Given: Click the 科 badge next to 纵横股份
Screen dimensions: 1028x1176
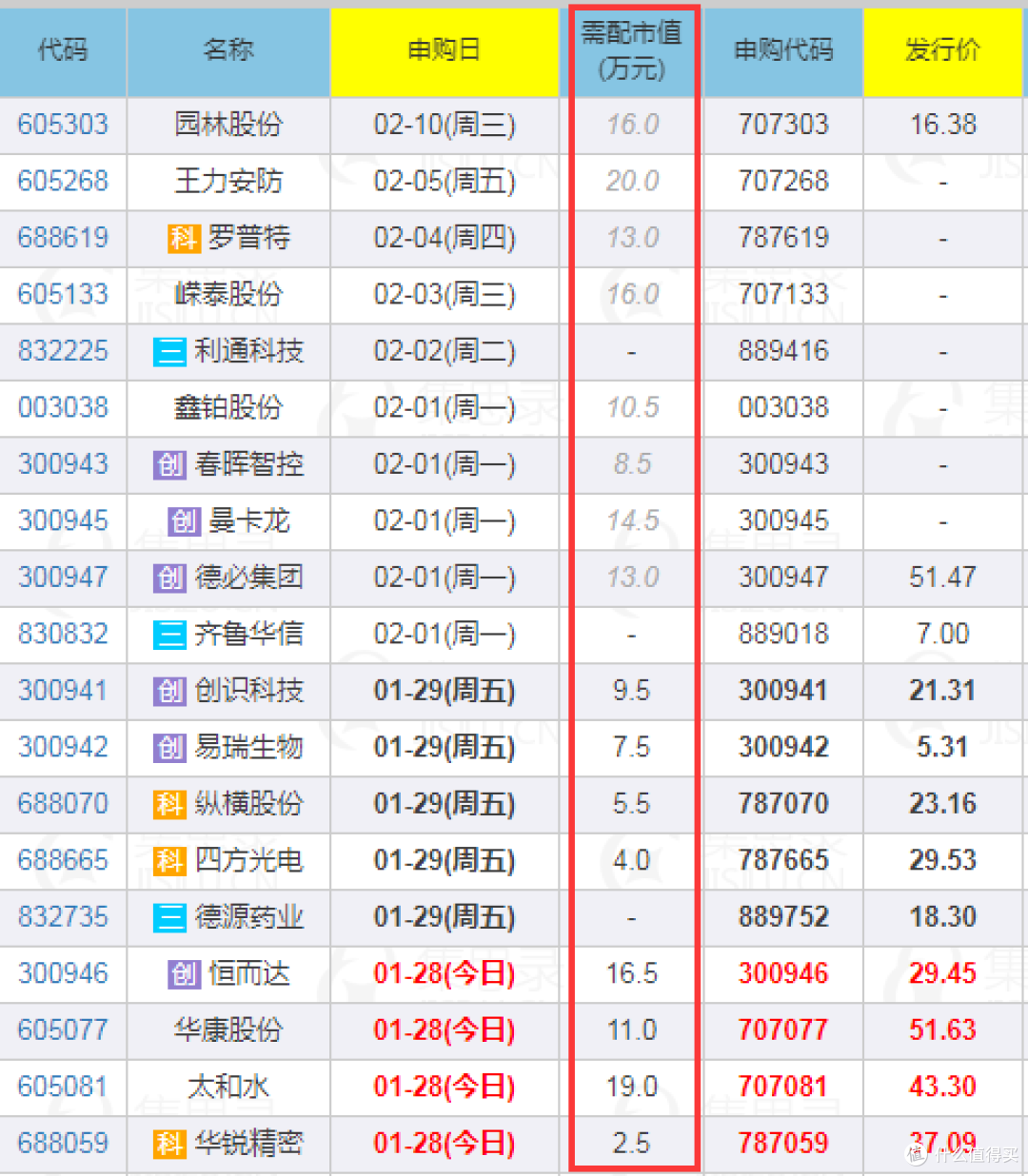Looking at the screenshot, I should point(169,804).
